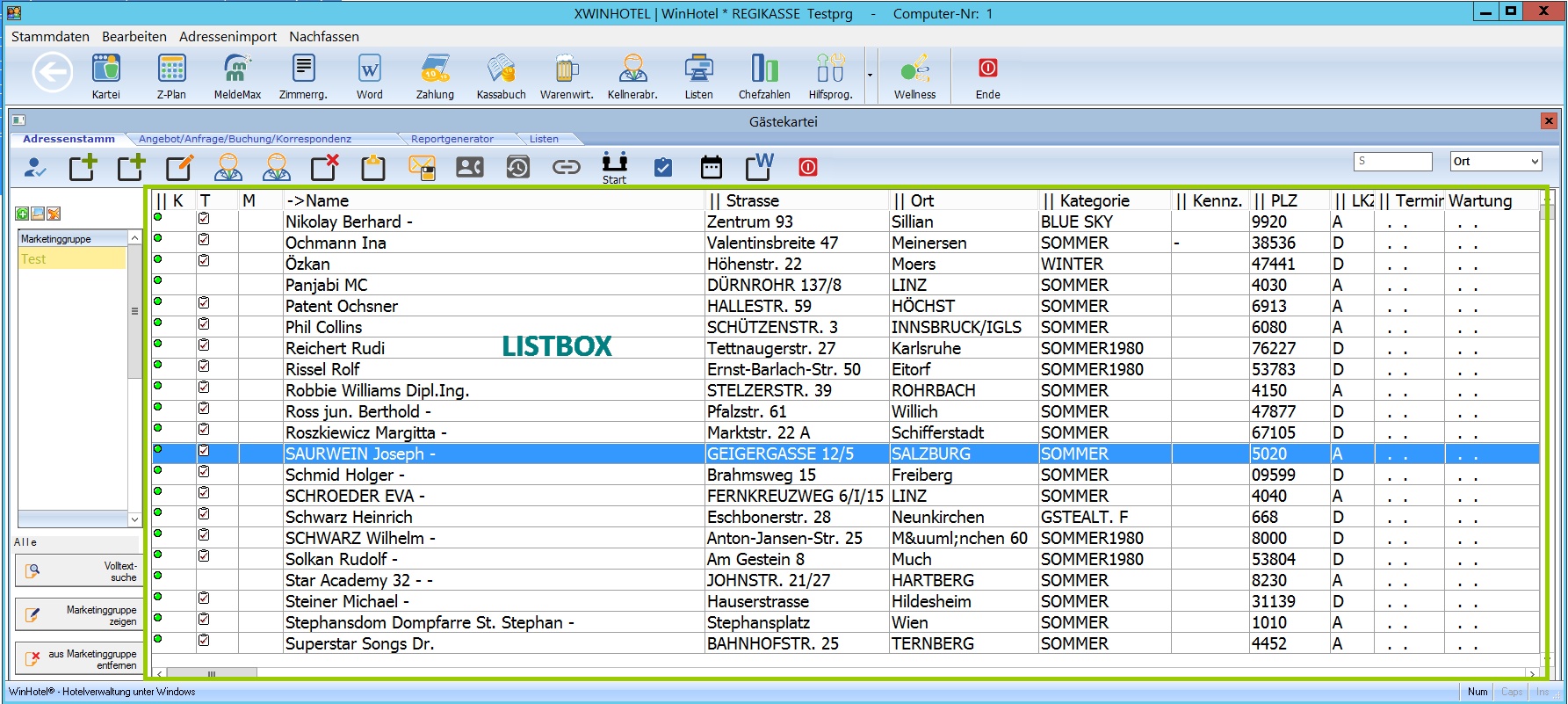Click the delete record icon with red X

[x=325, y=167]
